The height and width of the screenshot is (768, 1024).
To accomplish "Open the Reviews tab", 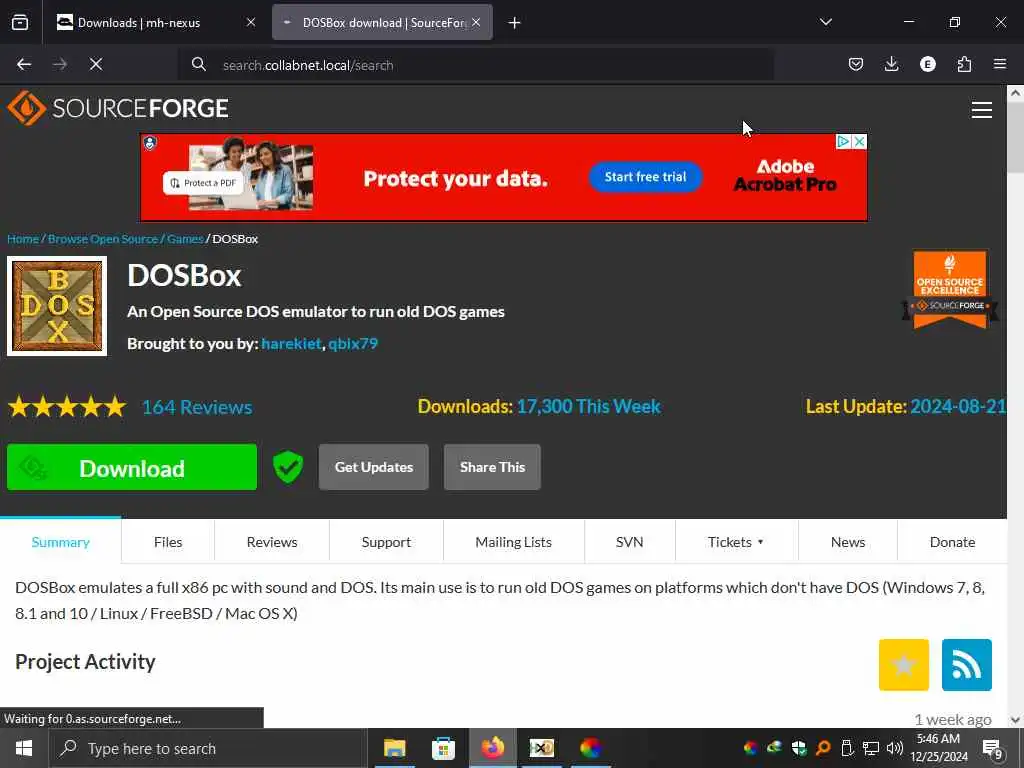I will coord(272,542).
